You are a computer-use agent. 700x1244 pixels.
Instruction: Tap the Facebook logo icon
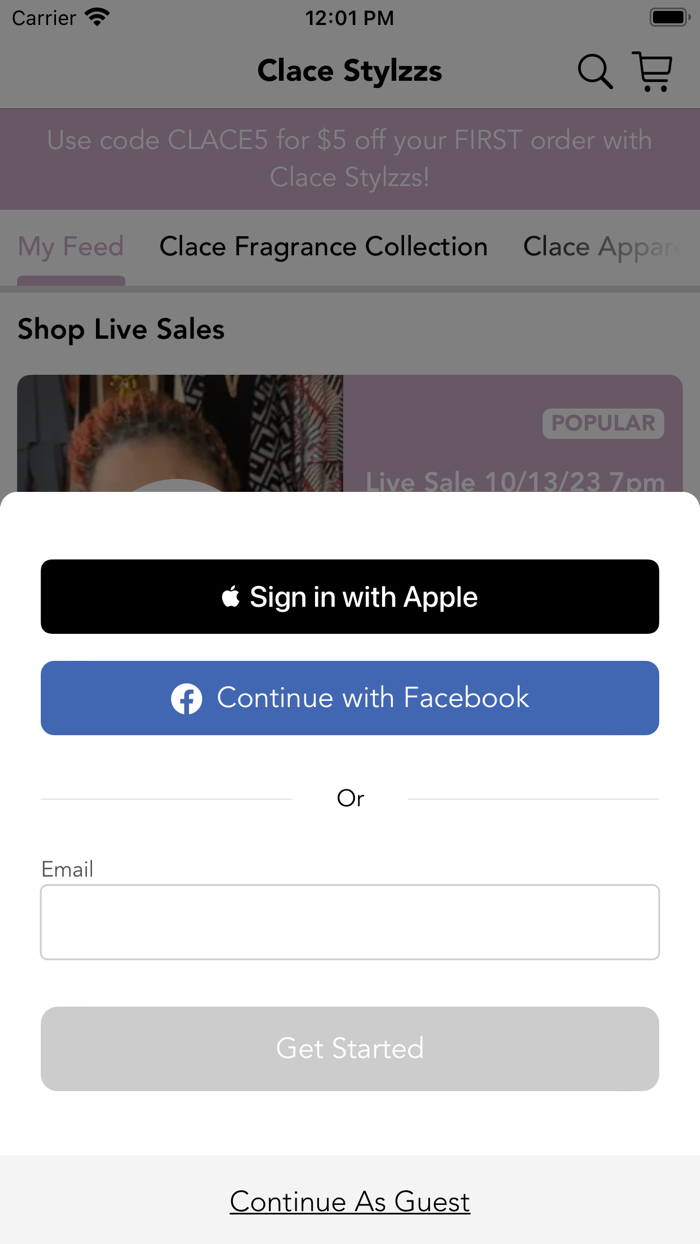pos(186,698)
